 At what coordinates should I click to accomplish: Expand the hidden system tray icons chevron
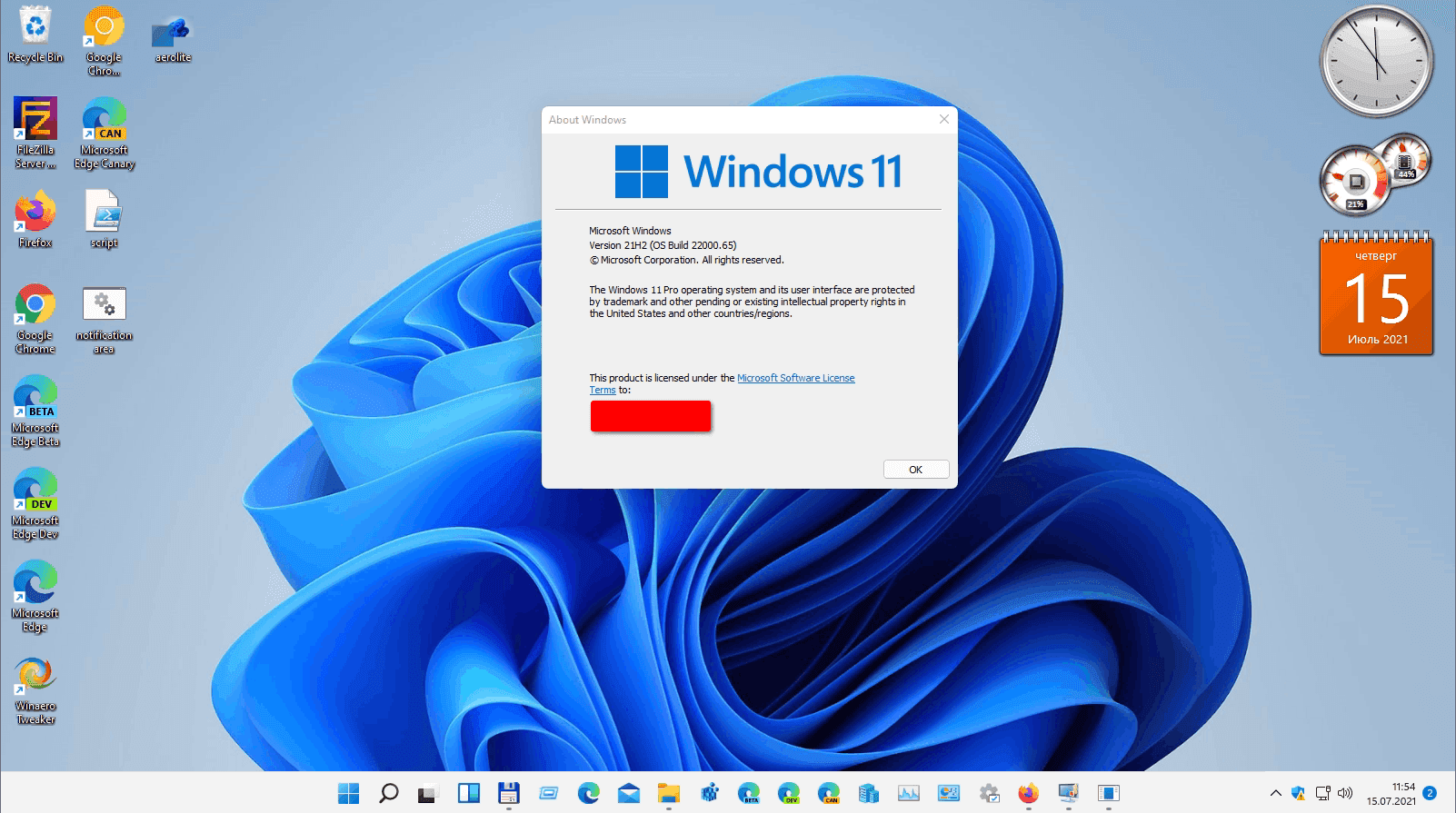1275,793
